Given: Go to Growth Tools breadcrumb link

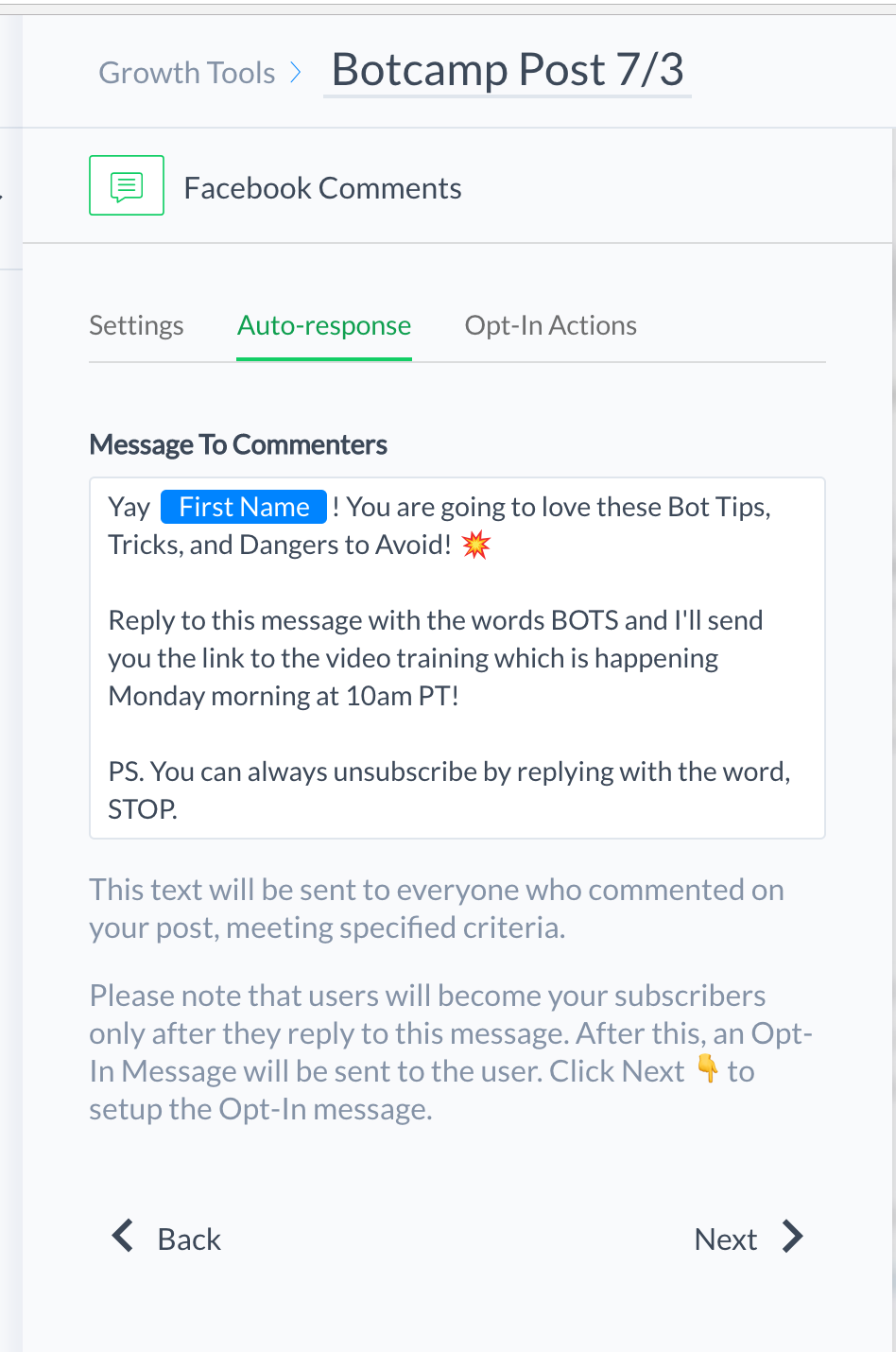Looking at the screenshot, I should coord(187,73).
